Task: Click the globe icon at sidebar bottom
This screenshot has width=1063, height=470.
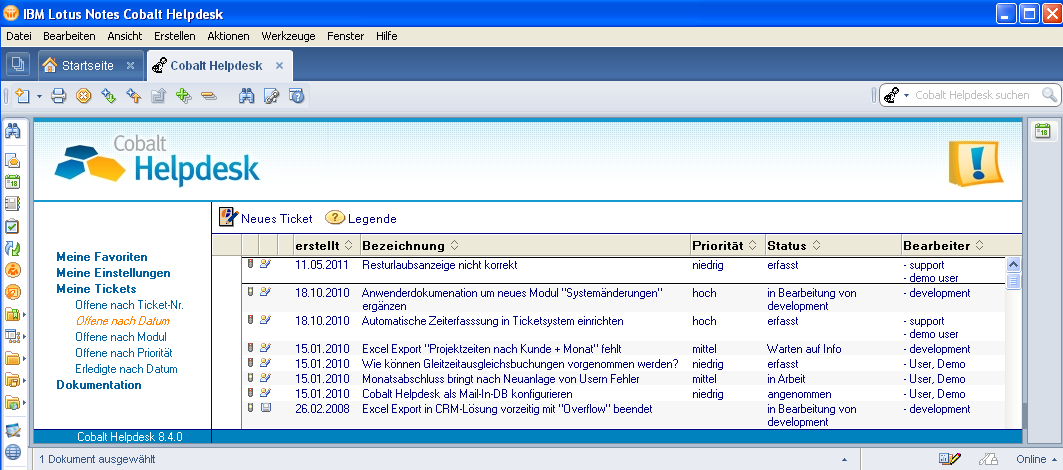Action: pos(13,452)
